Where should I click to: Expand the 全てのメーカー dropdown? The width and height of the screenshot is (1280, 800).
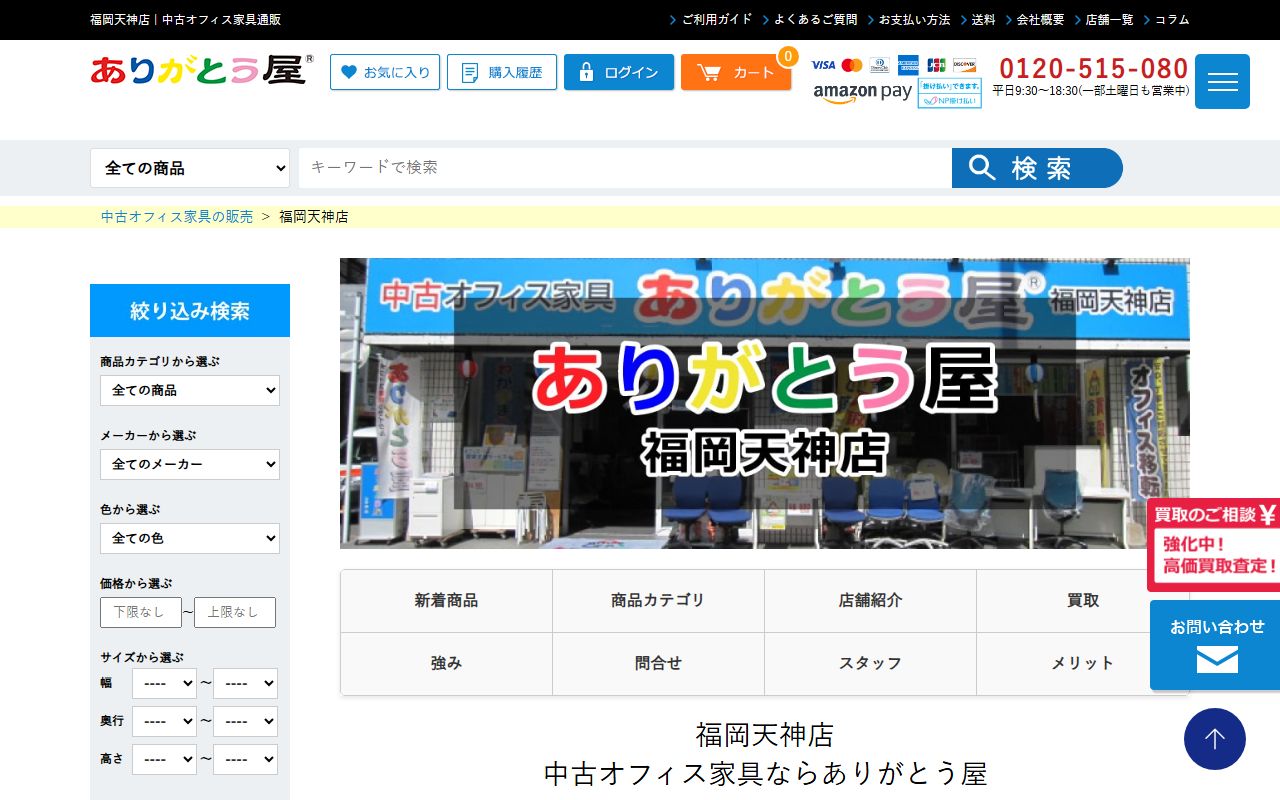pos(190,464)
